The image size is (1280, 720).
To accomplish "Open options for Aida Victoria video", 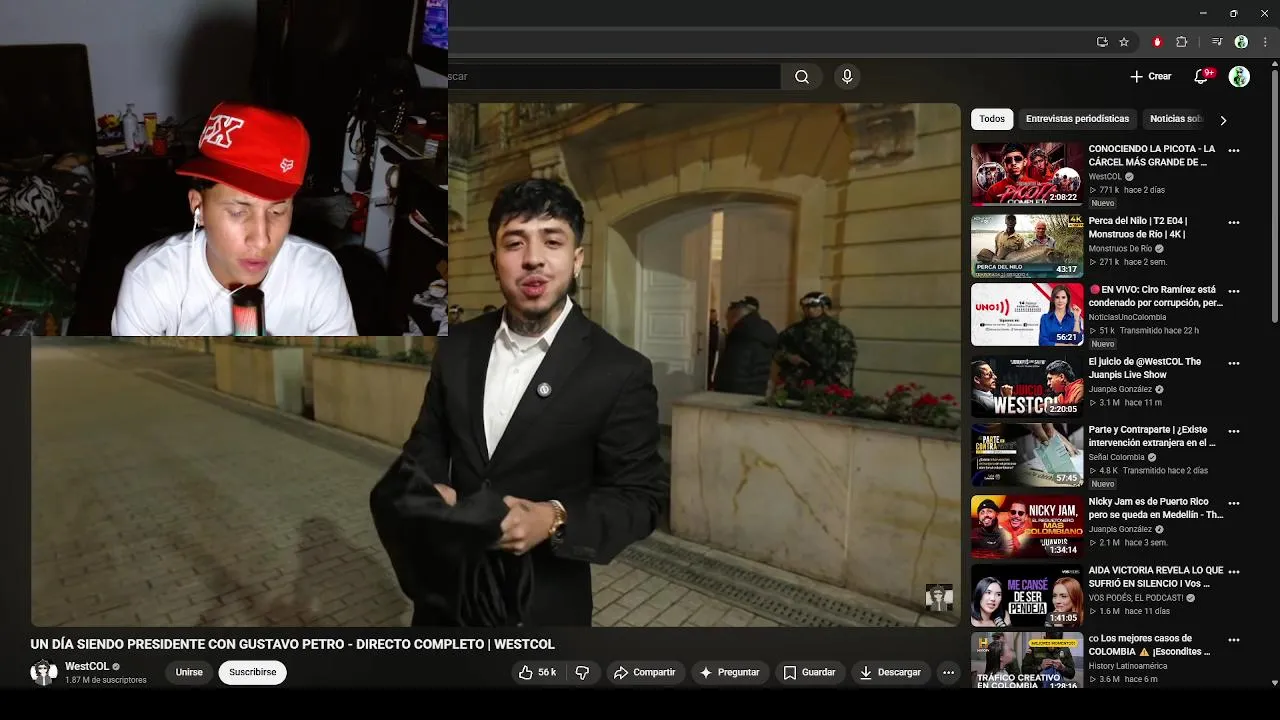I will (x=1234, y=572).
